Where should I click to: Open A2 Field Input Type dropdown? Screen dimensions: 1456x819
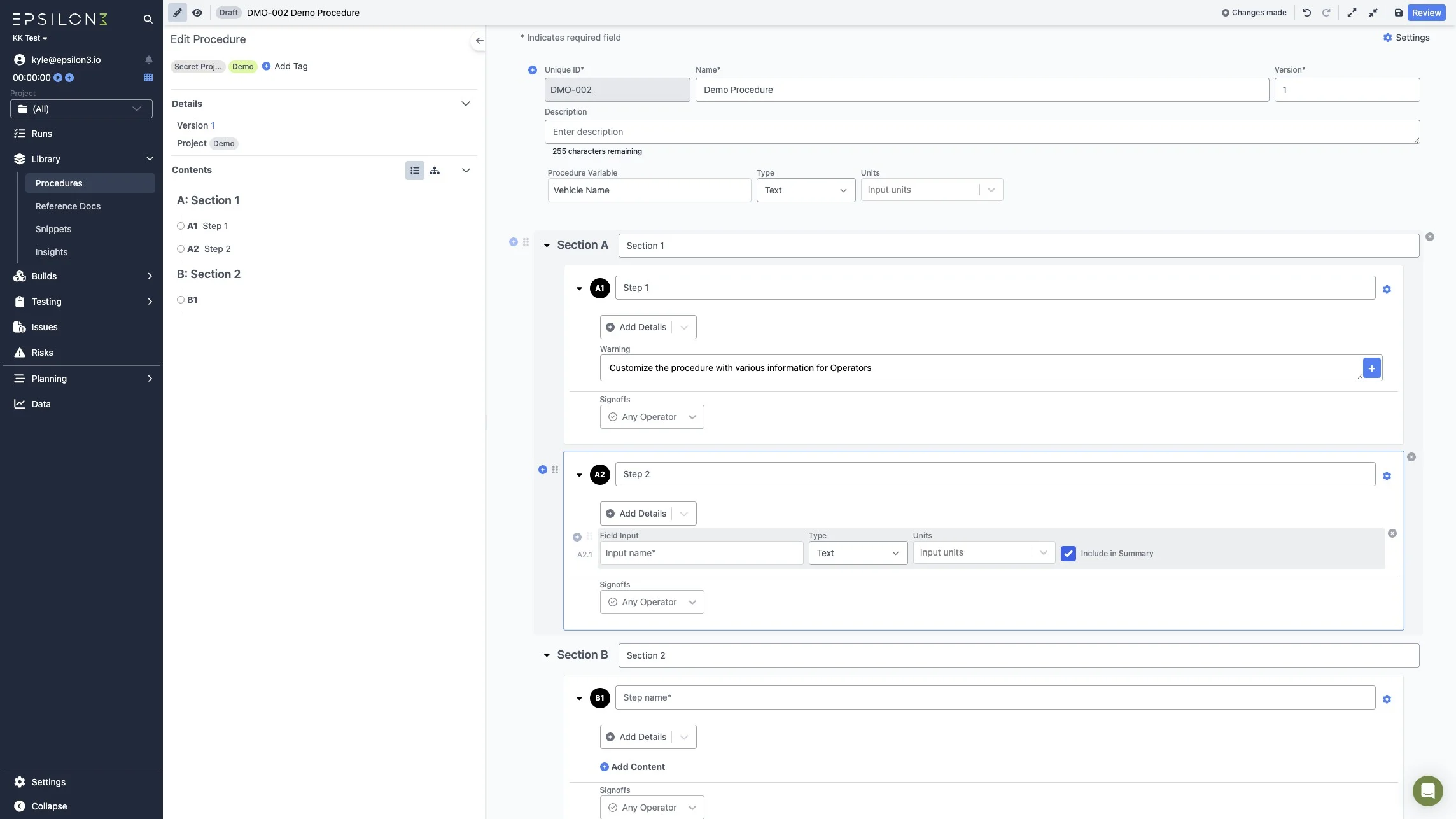click(858, 553)
